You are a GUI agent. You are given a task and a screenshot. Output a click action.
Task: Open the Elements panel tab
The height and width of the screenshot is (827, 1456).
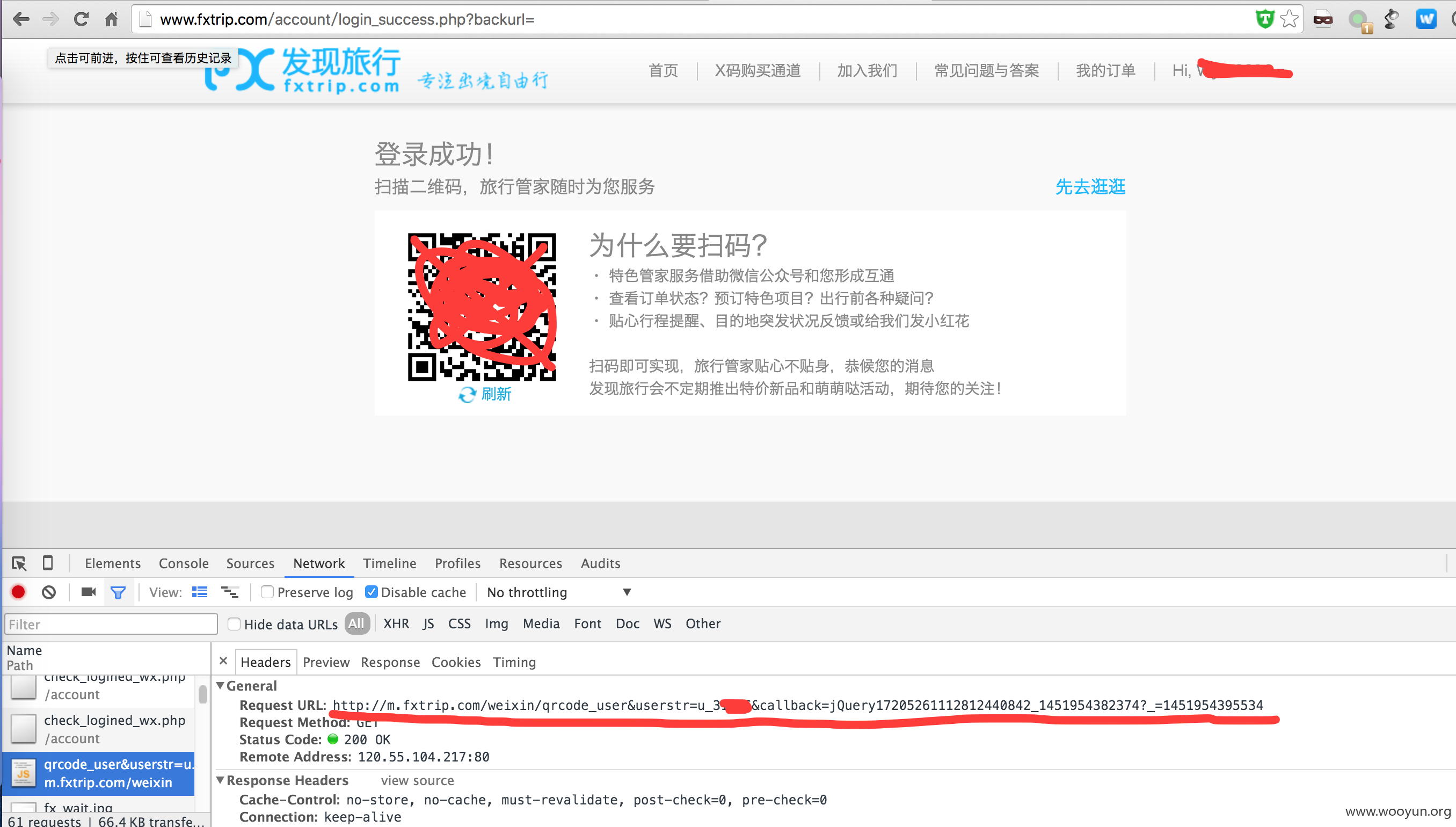pyautogui.click(x=112, y=563)
